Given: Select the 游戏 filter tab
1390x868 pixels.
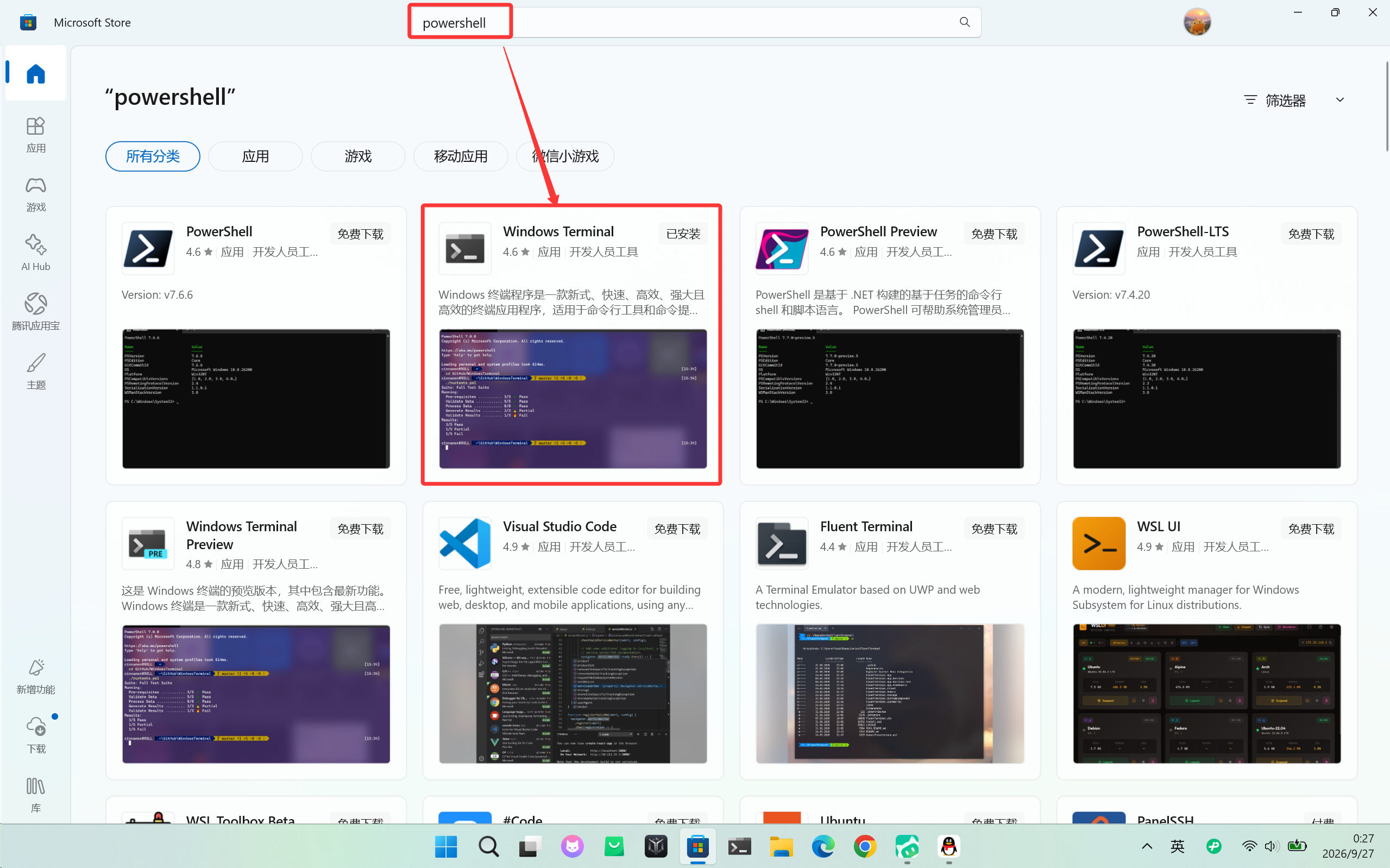Looking at the screenshot, I should (358, 156).
